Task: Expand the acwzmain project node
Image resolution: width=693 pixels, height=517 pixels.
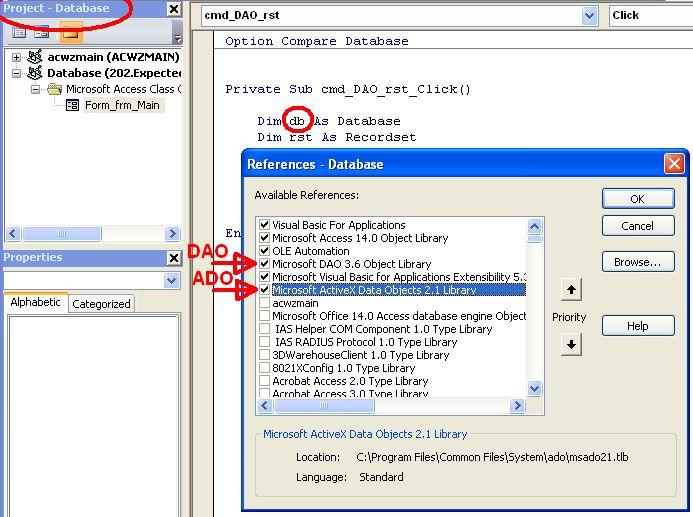Action: 16,57
